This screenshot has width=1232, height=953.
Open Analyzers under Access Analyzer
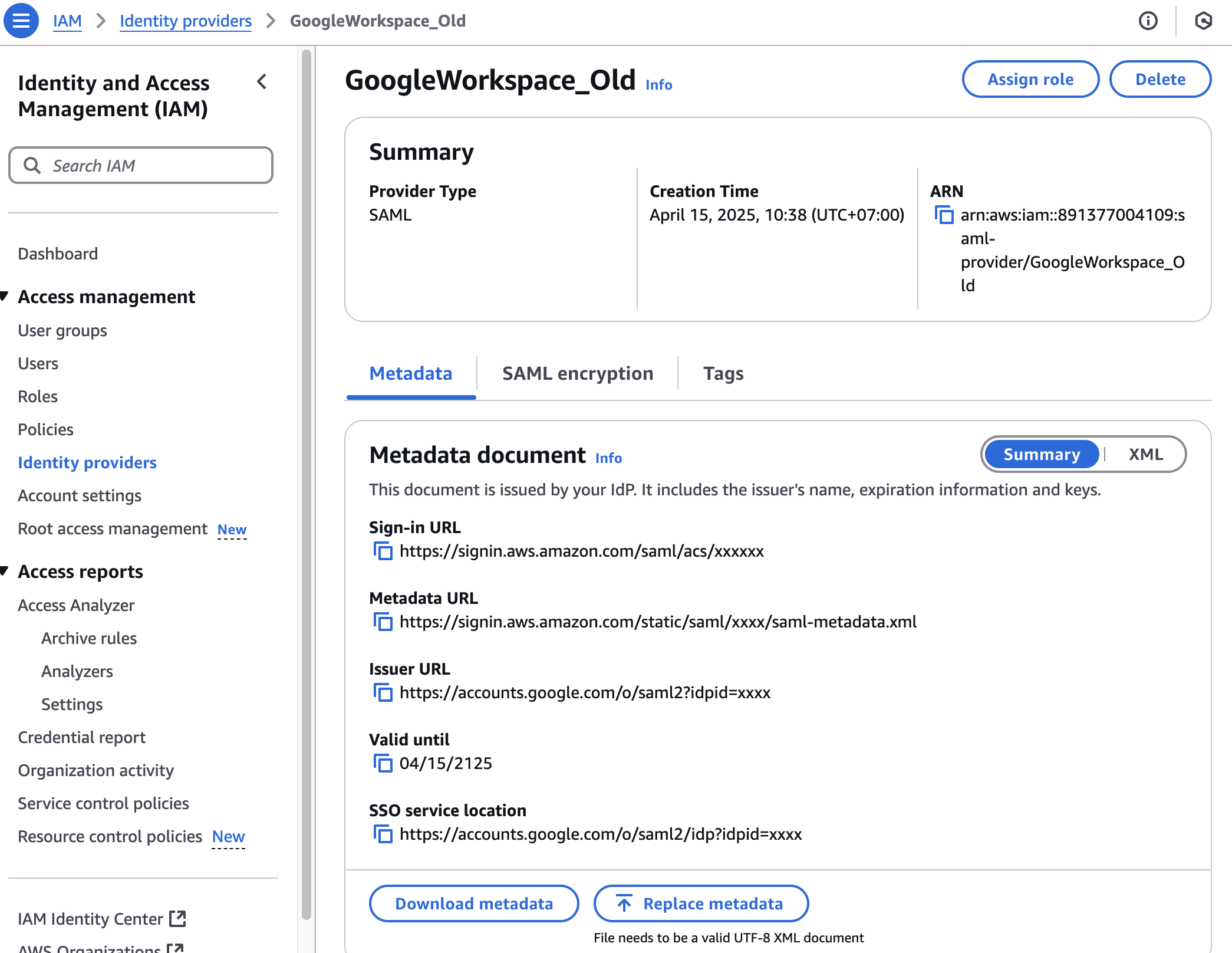tap(77, 671)
